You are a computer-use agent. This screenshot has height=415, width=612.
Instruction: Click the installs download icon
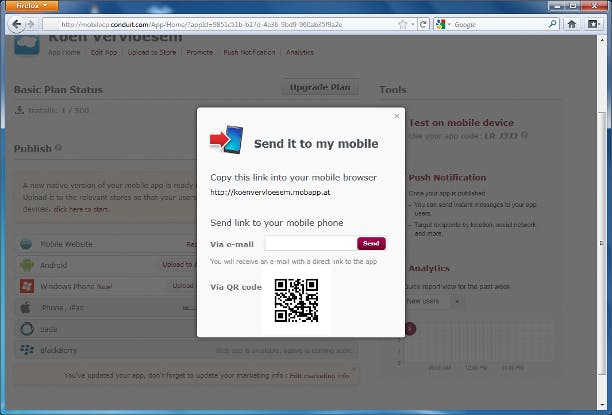click(x=19, y=110)
